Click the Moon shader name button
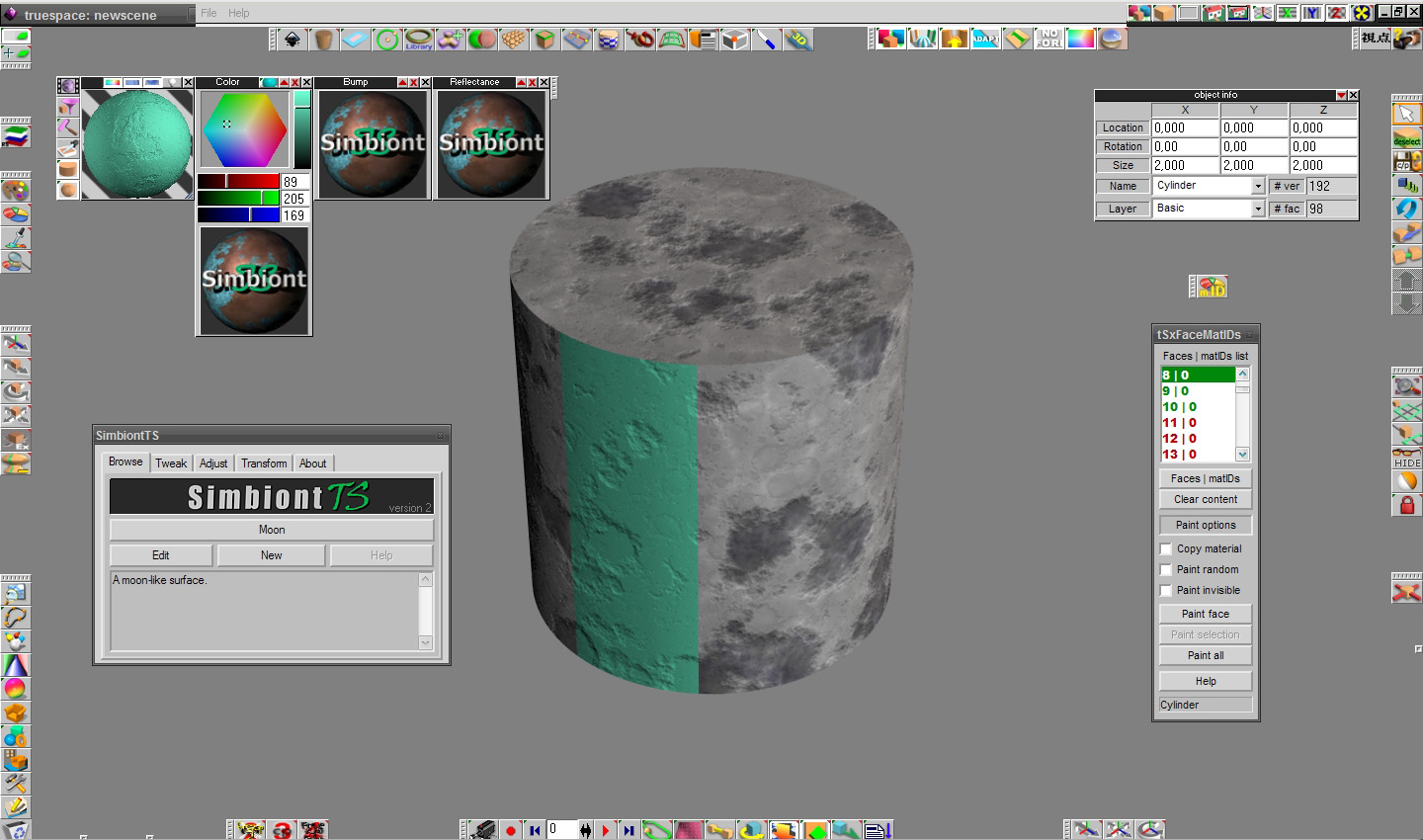This screenshot has width=1423, height=840. 272,530
